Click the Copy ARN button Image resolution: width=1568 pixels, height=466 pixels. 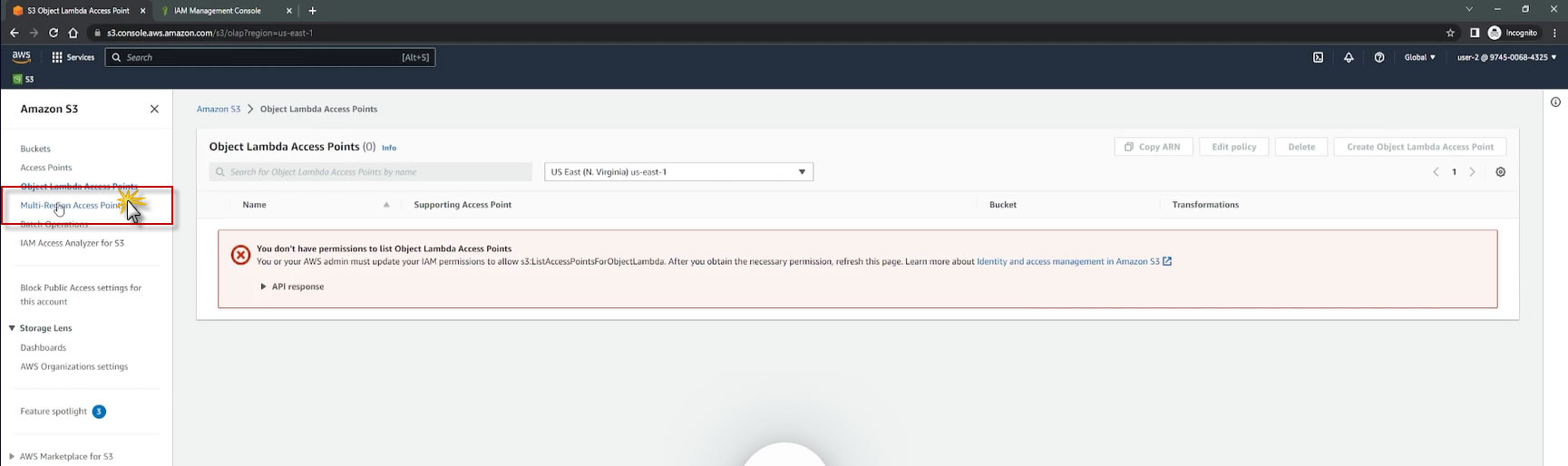[x=1153, y=147]
